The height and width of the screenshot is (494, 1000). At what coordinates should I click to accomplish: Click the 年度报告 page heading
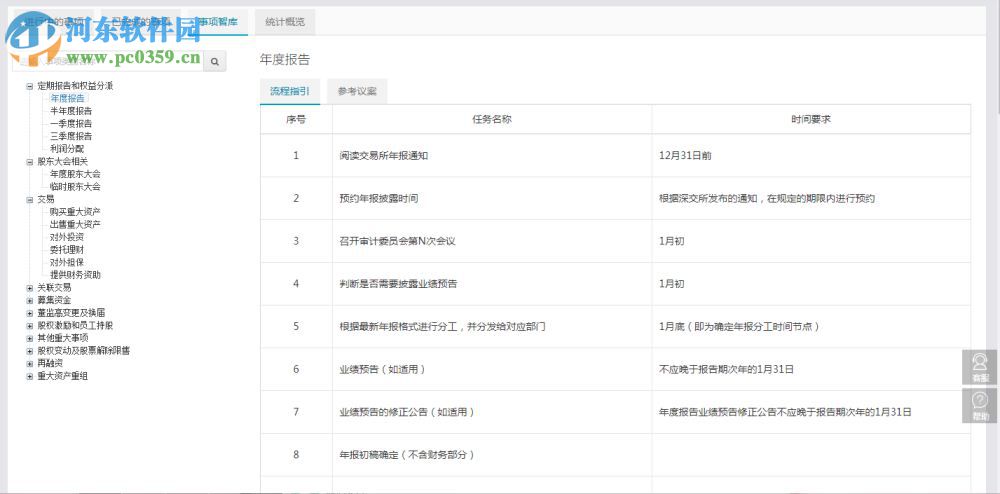point(284,60)
